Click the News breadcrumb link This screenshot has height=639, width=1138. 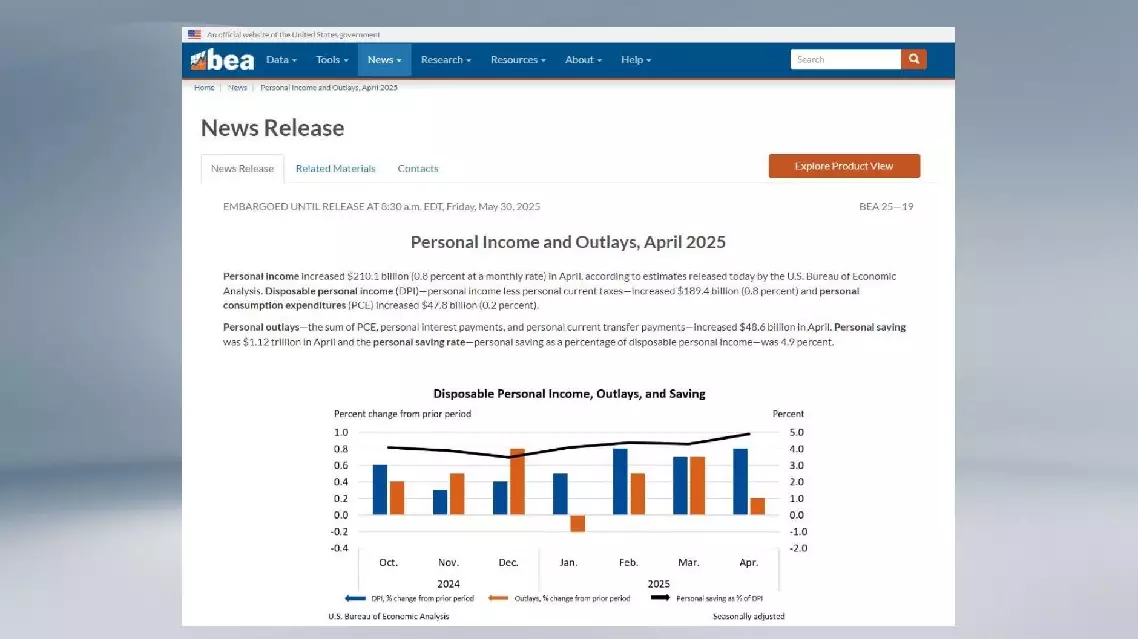coord(238,88)
